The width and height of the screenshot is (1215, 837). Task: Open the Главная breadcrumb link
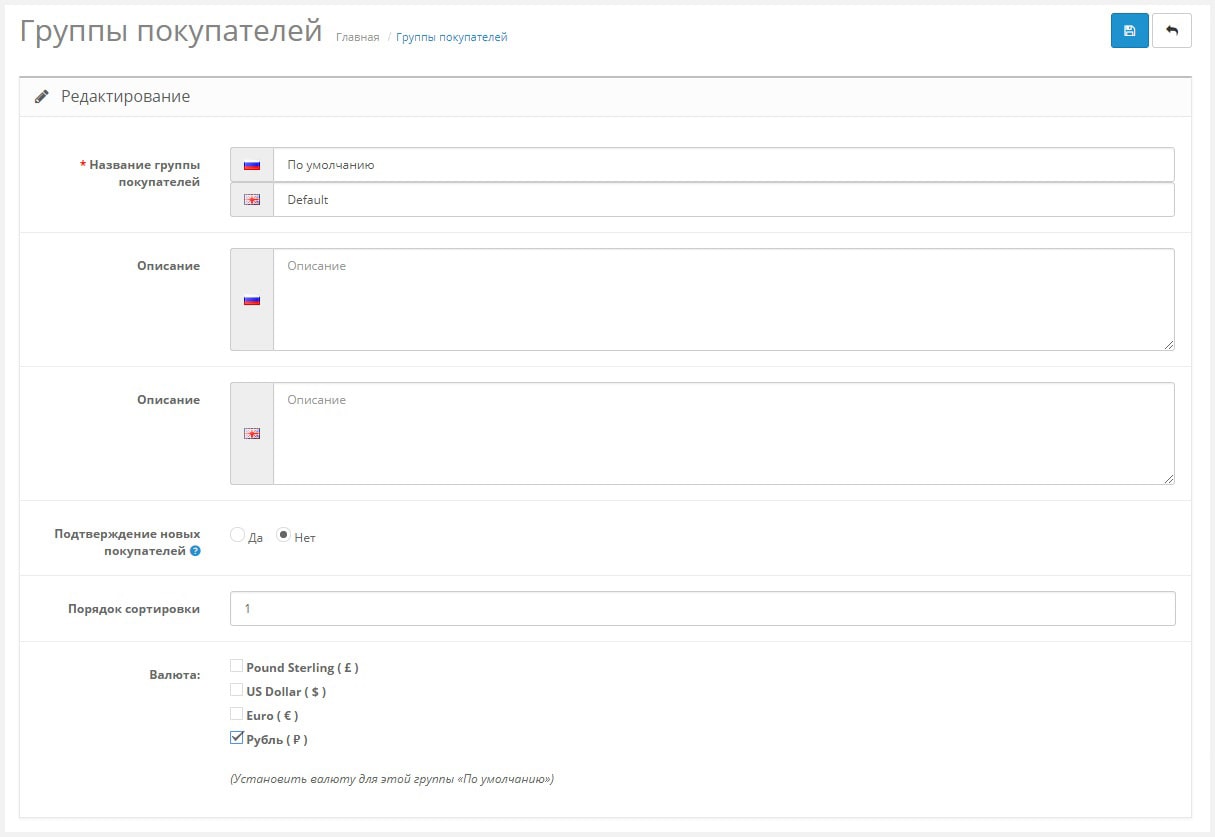[x=358, y=38]
